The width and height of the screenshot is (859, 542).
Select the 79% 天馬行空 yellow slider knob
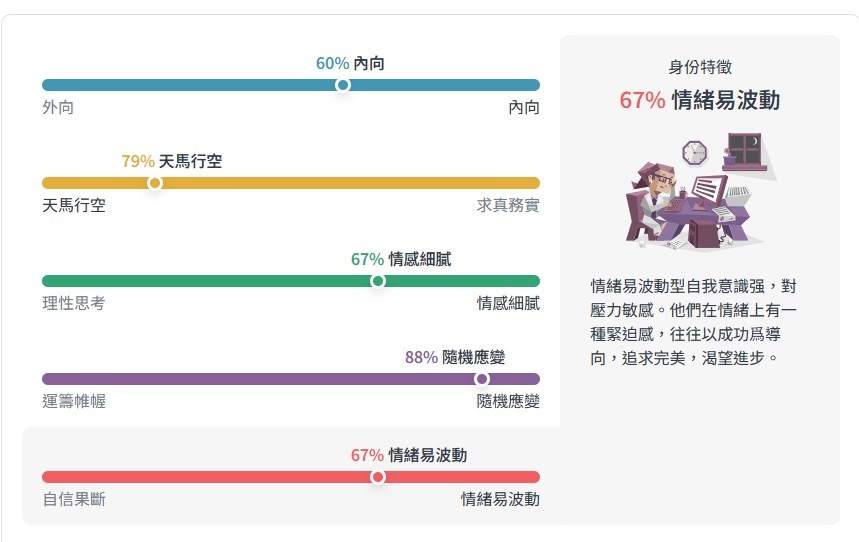pyautogui.click(x=155, y=183)
